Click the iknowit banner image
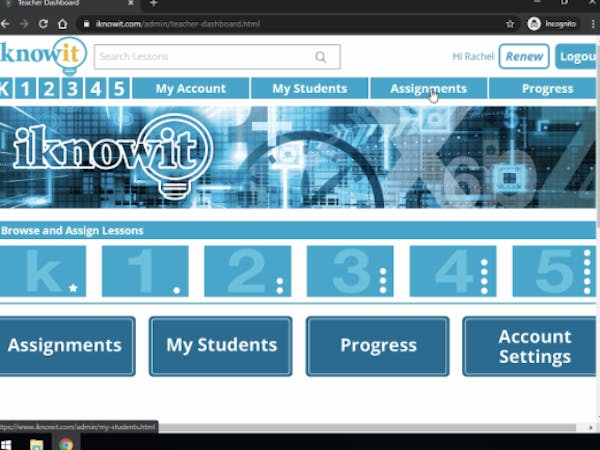Viewport: 600px width, 450px height. point(298,157)
